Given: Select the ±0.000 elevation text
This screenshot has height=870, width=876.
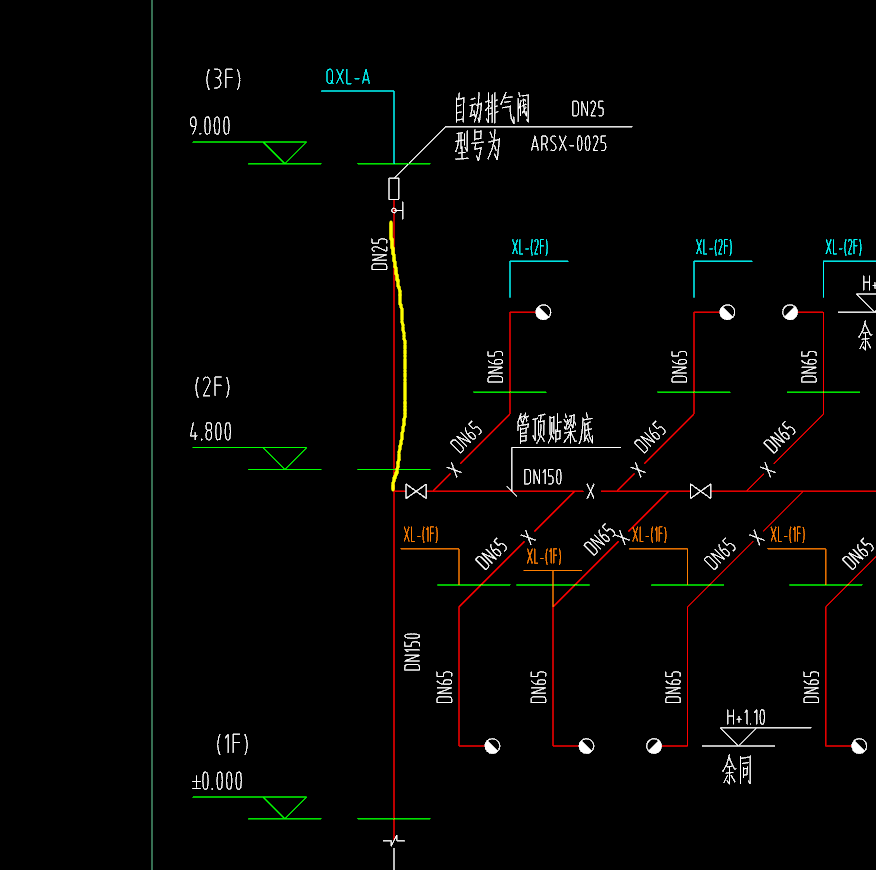Looking at the screenshot, I should 217,781.
